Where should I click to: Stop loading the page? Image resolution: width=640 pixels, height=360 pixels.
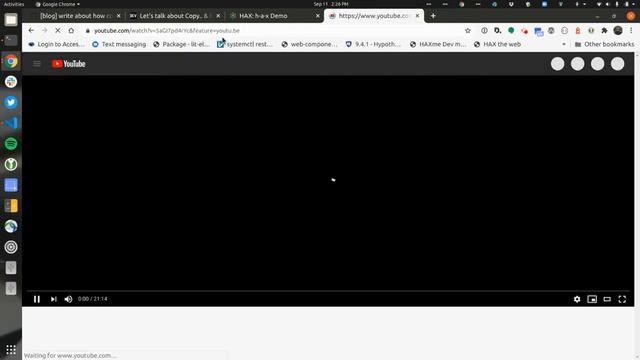point(58,31)
